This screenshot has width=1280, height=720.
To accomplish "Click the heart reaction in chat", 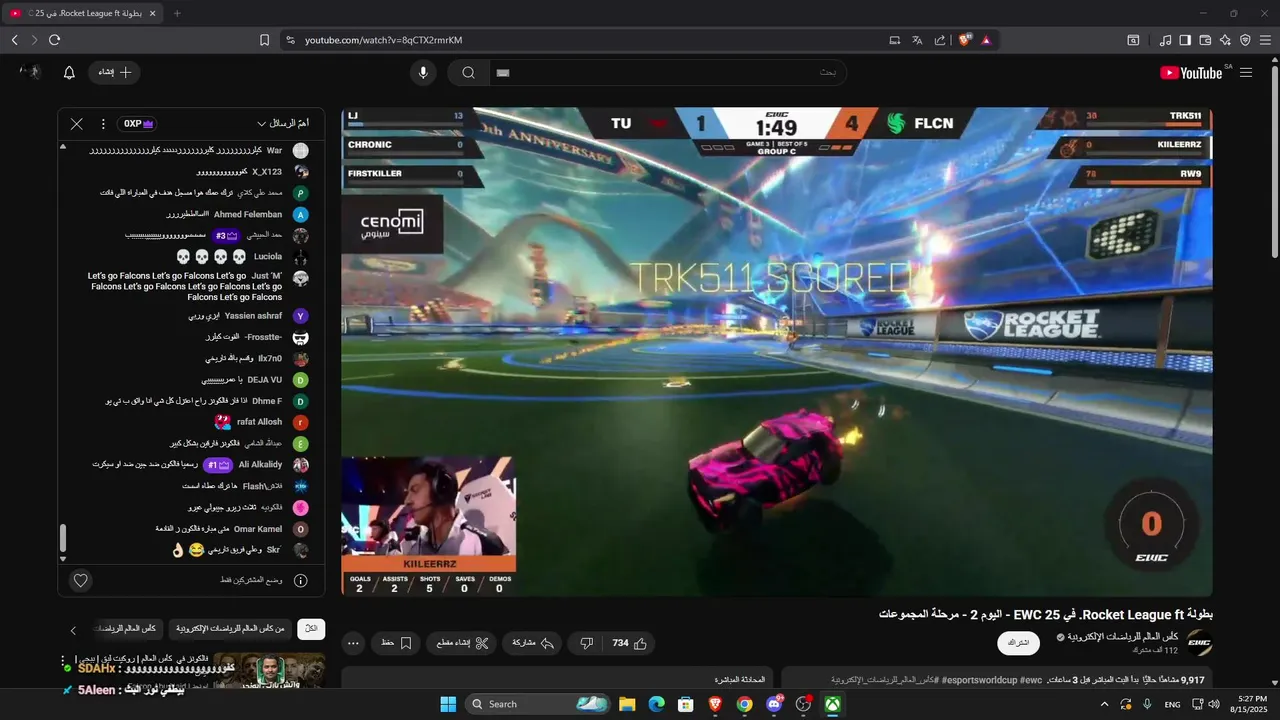I will point(81,580).
